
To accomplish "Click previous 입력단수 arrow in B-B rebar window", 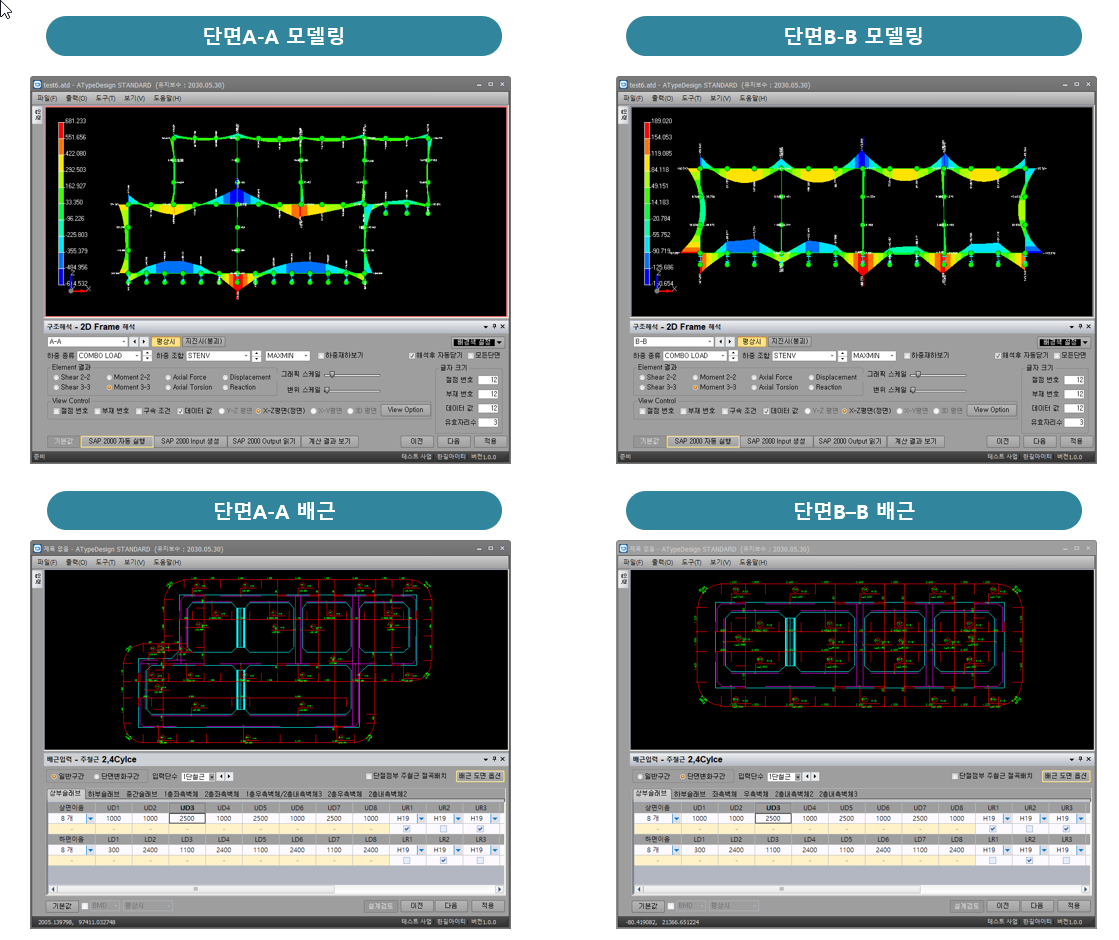I will click(x=807, y=777).
